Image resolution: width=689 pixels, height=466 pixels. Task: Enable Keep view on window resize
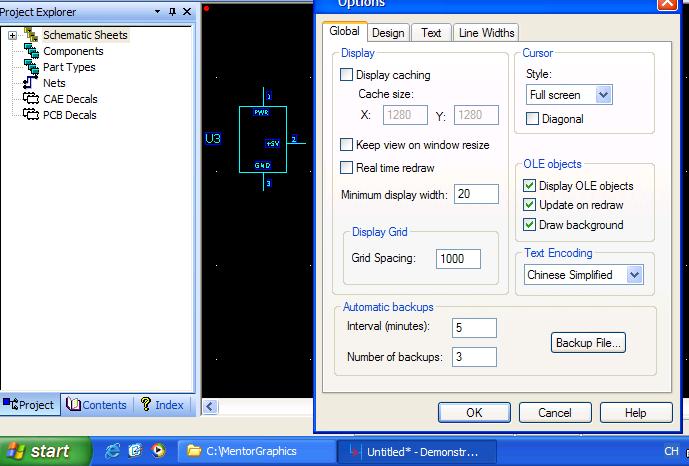click(346, 144)
